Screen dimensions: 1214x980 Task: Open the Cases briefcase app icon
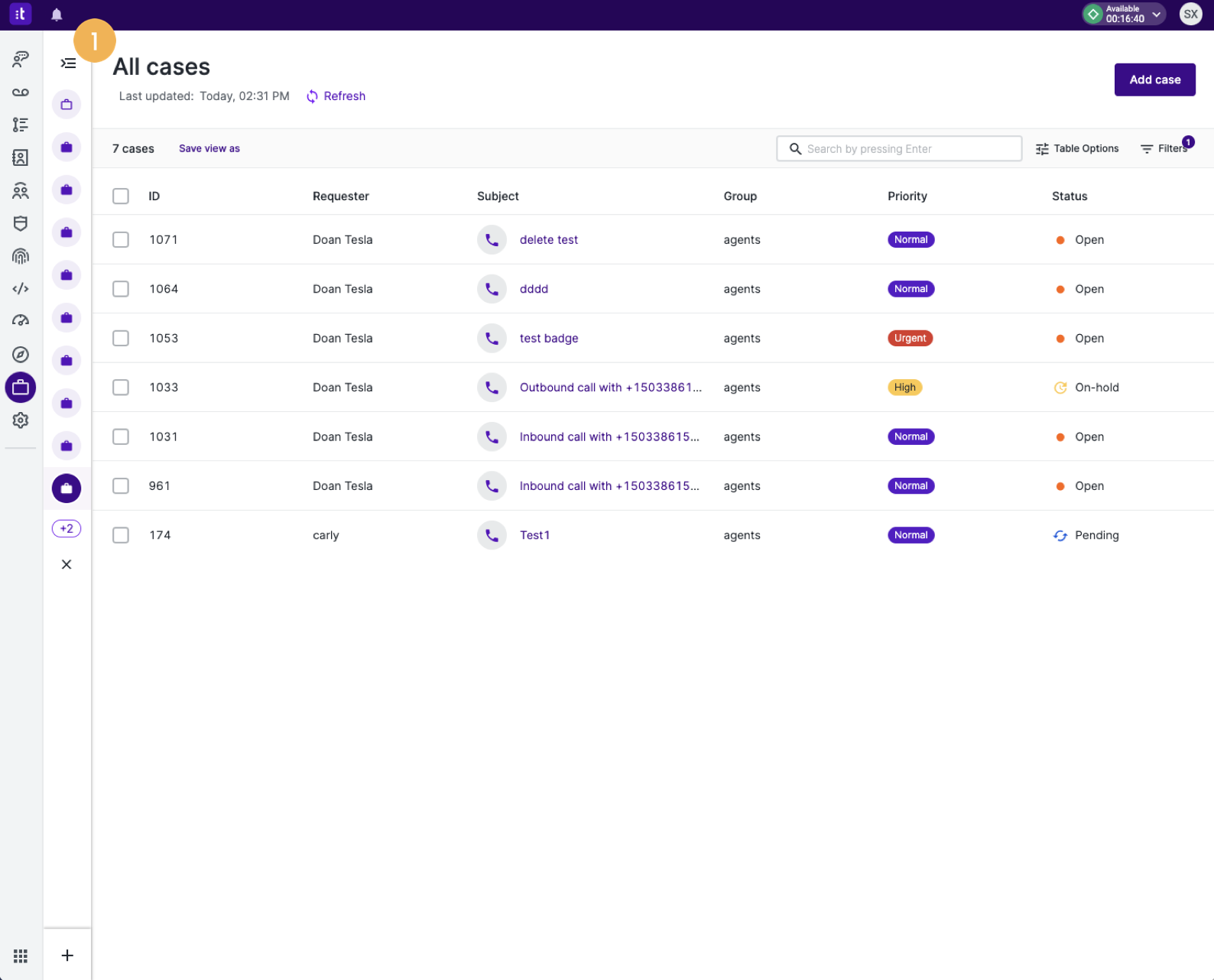[x=21, y=388]
